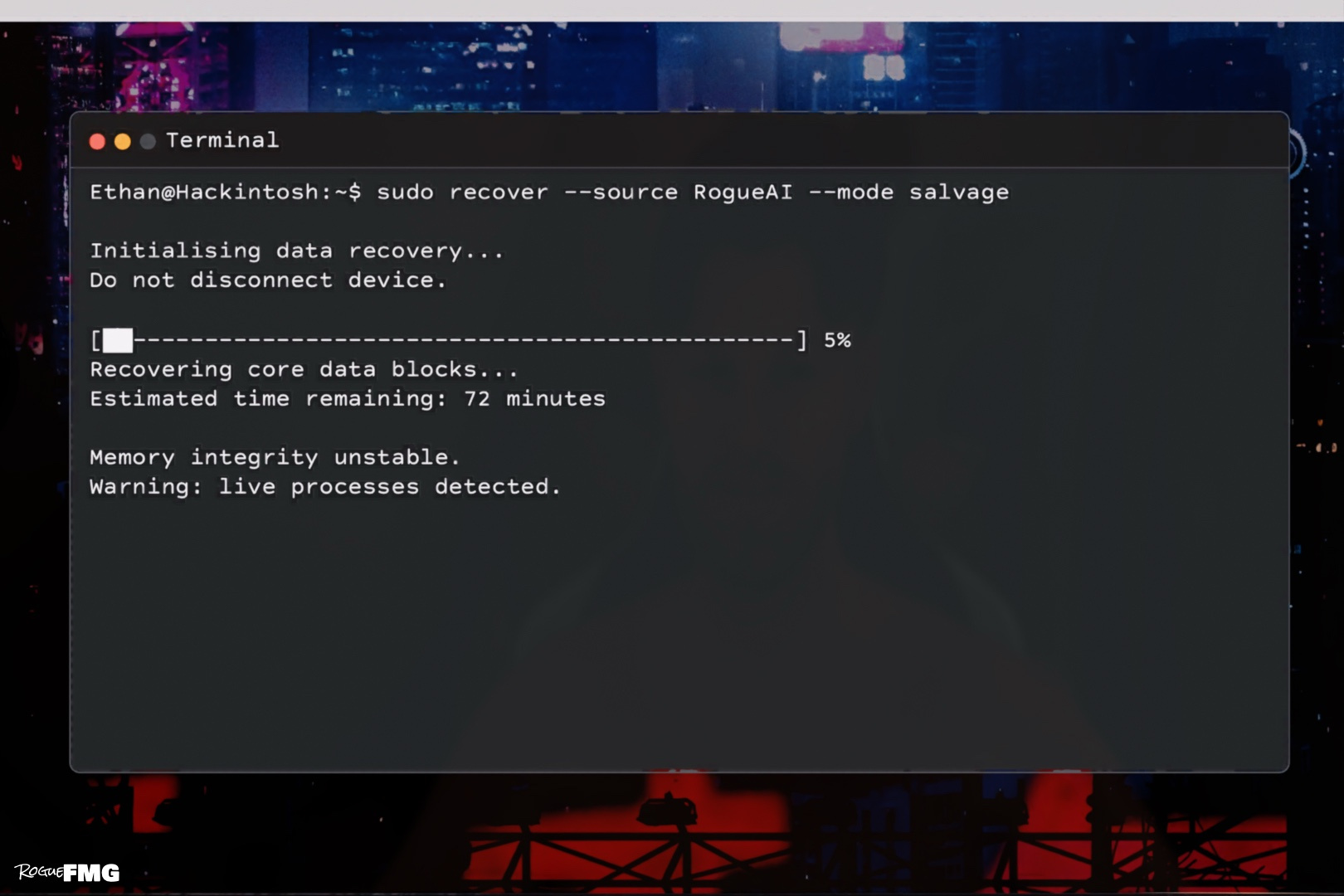This screenshot has width=1344, height=896.
Task: Click the 5% progress indicator
Action: point(837,340)
